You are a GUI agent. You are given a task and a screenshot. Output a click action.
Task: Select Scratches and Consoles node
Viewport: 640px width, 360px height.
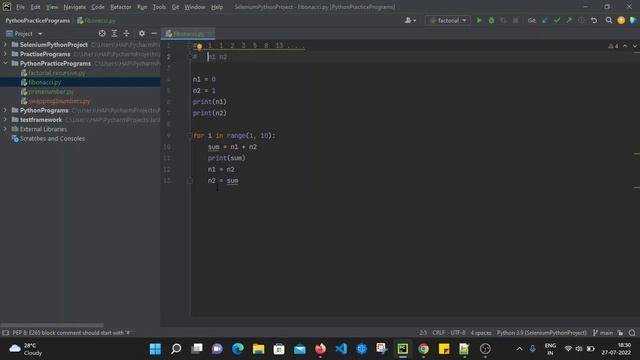click(52, 139)
